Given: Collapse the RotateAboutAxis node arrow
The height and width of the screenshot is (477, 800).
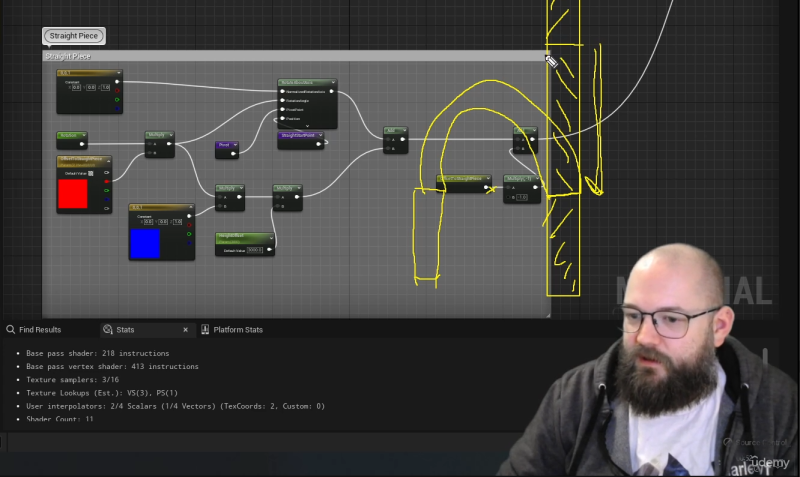Looking at the screenshot, I should (x=332, y=82).
